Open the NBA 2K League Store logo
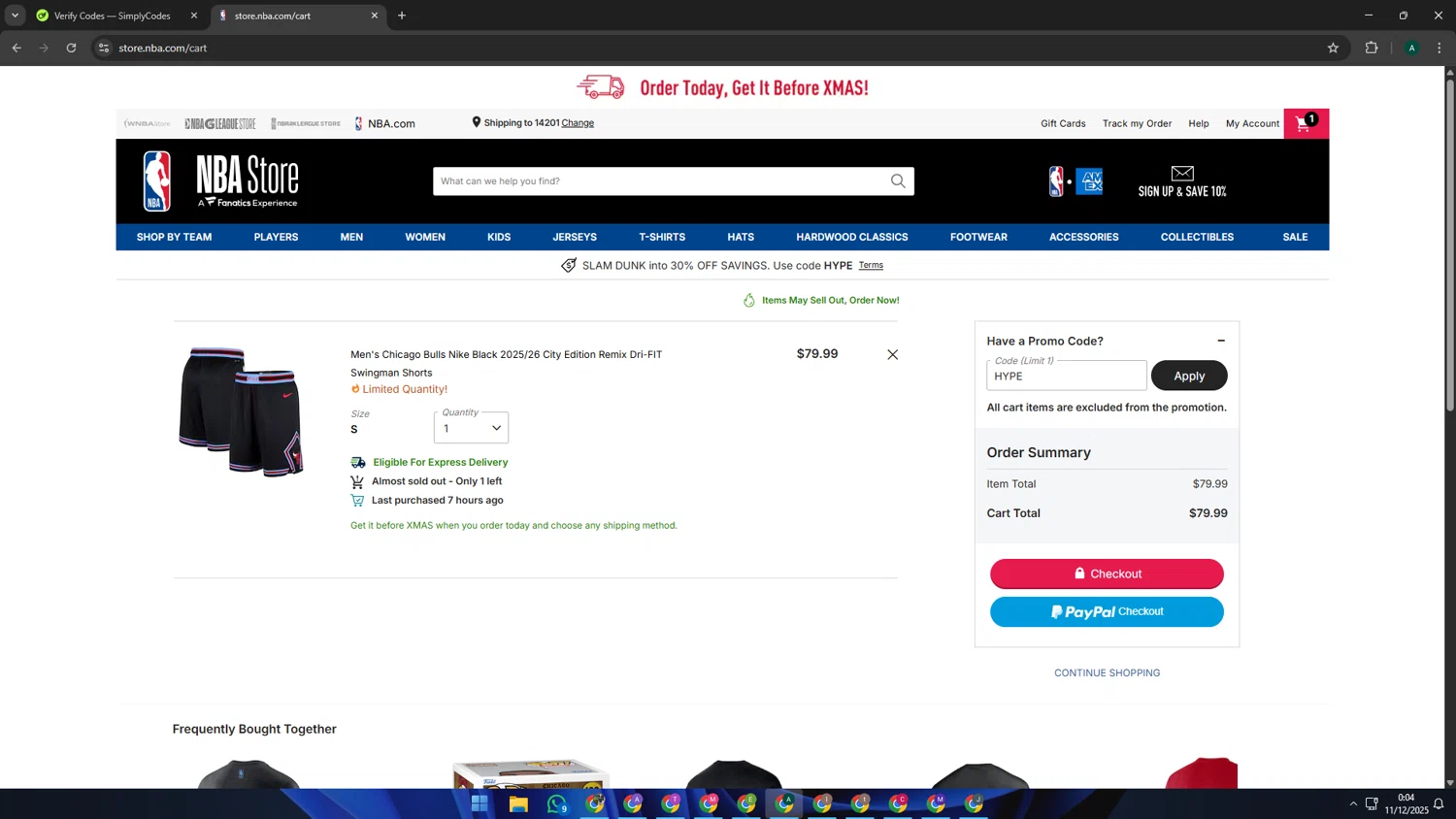The image size is (1456, 819). (x=306, y=123)
